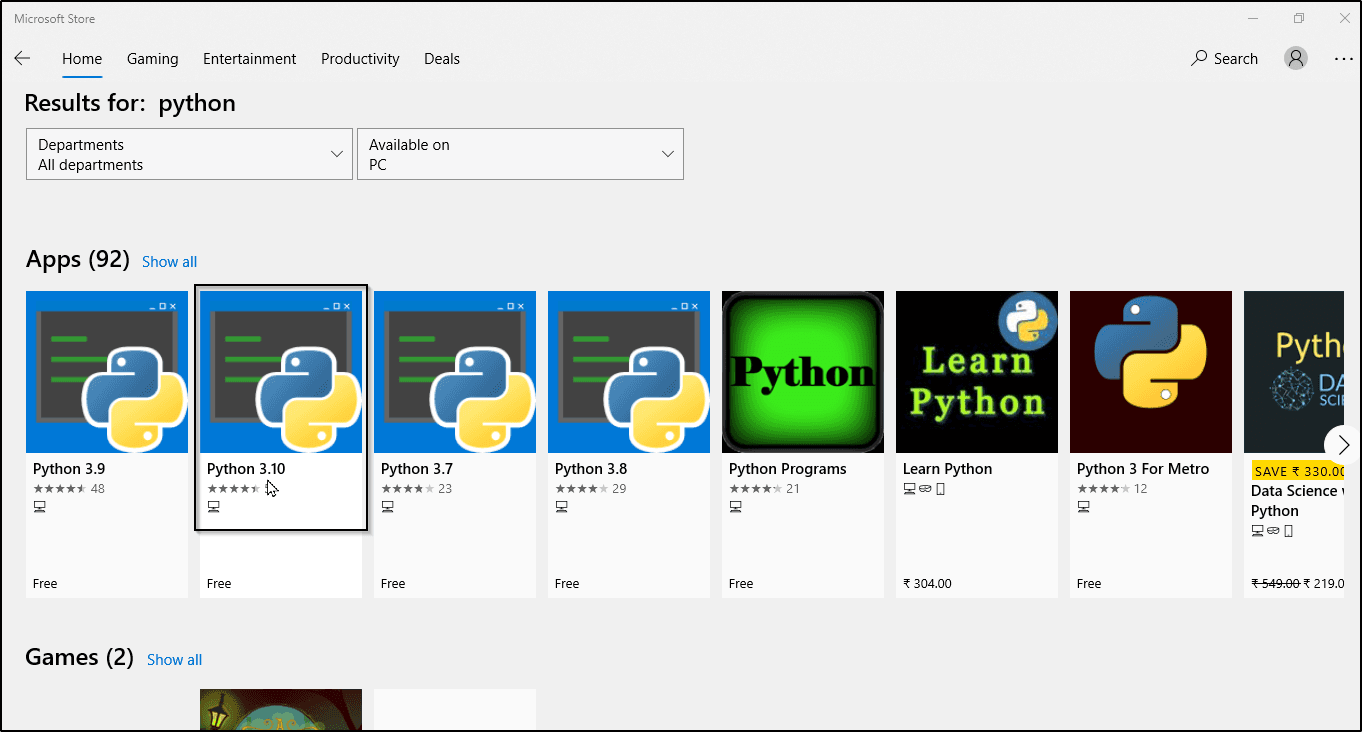Viewport: 1362px width, 732px height.
Task: Go back using the back arrow
Action: 22,59
